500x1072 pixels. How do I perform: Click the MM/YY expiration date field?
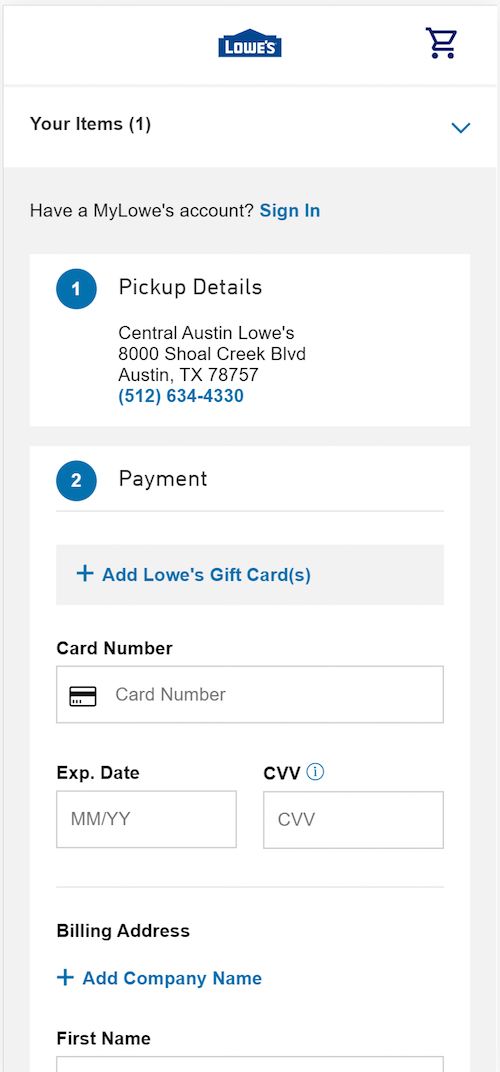(x=146, y=819)
